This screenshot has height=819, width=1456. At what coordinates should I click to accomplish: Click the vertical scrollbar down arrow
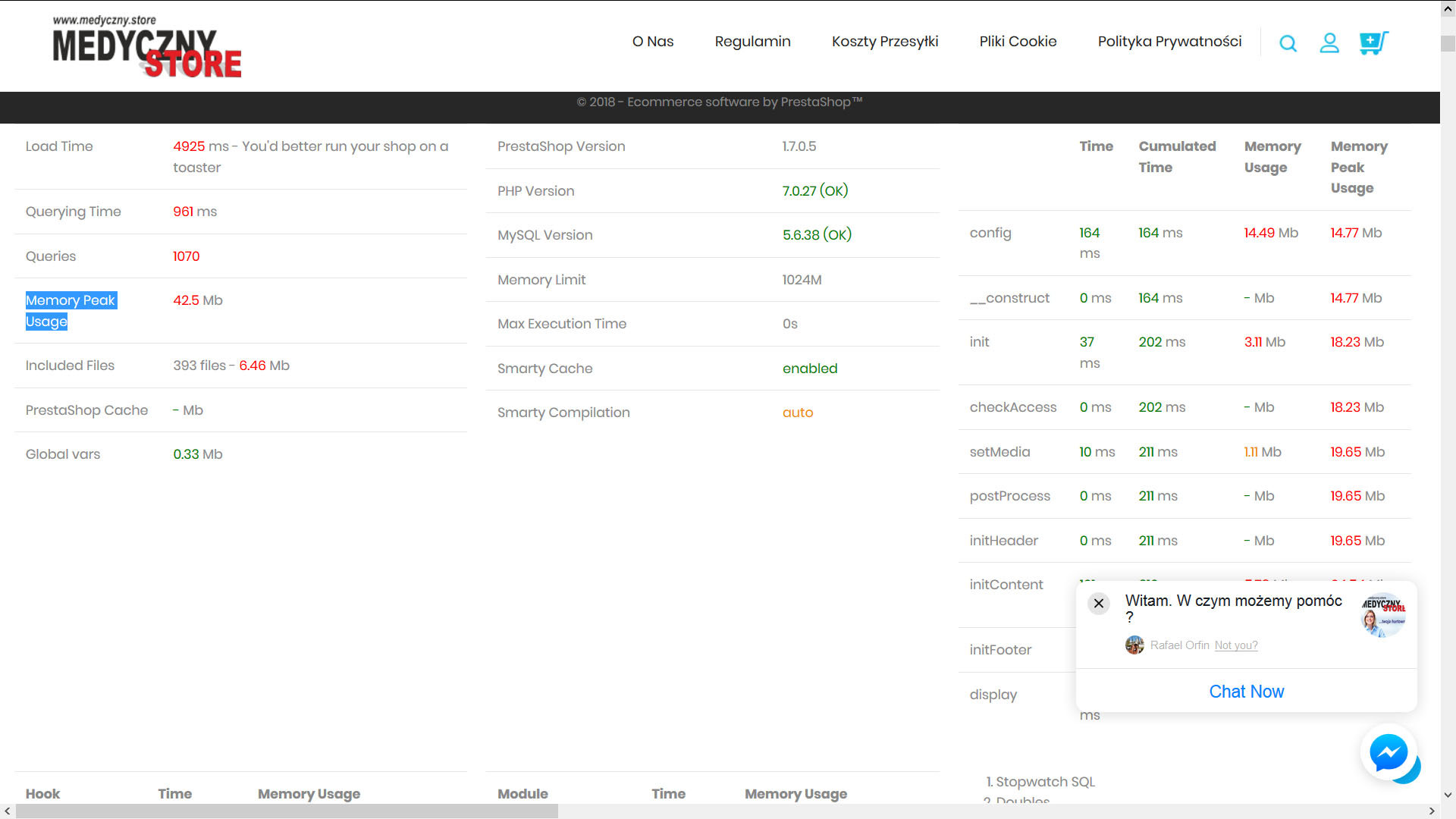(1448, 795)
